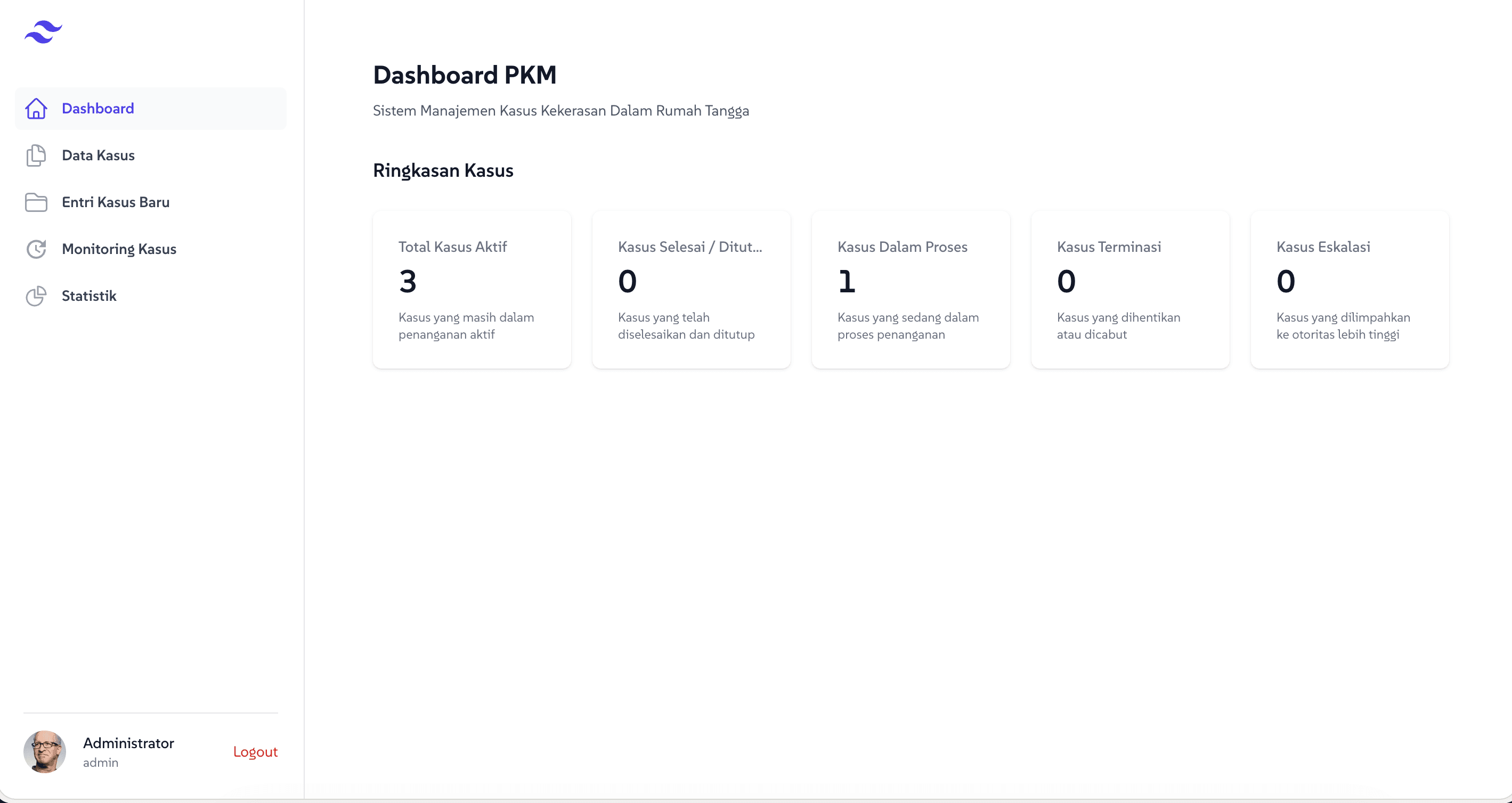Open the Kasus Eskalasi card
This screenshot has height=803, width=1512.
pos(1350,290)
